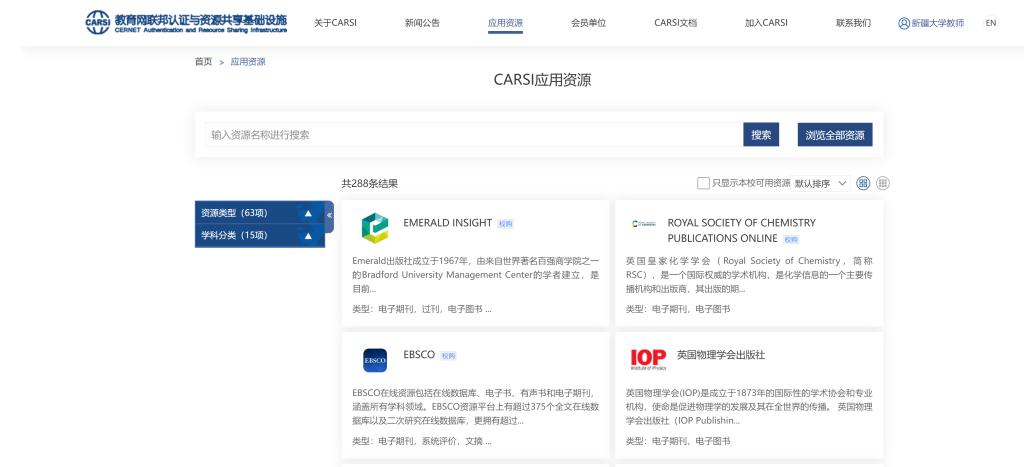
Task: Switch to list table view
Action: click(883, 183)
